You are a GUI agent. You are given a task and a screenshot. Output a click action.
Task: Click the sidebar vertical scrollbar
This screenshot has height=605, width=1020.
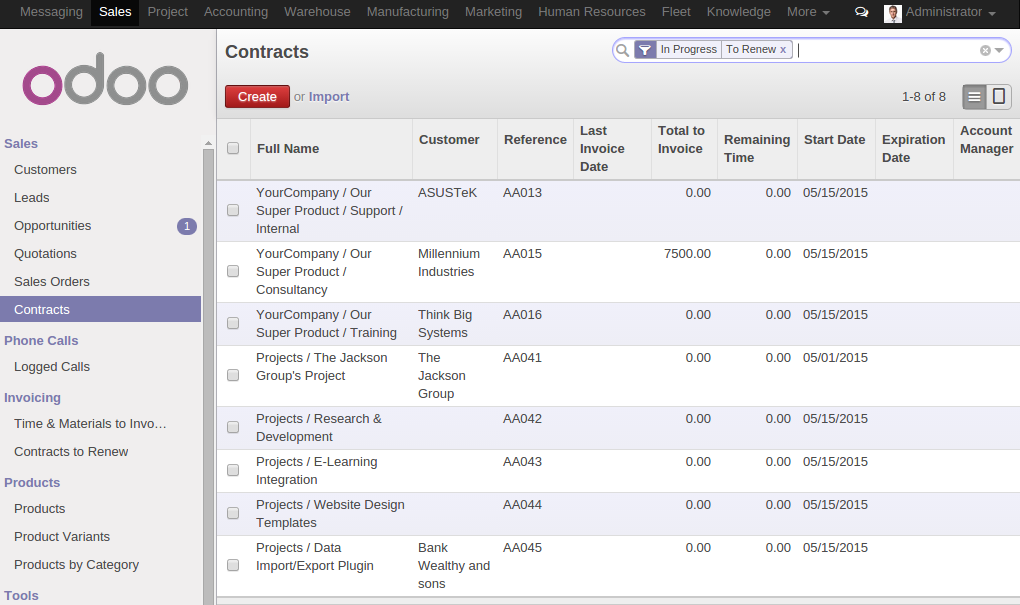click(208, 377)
